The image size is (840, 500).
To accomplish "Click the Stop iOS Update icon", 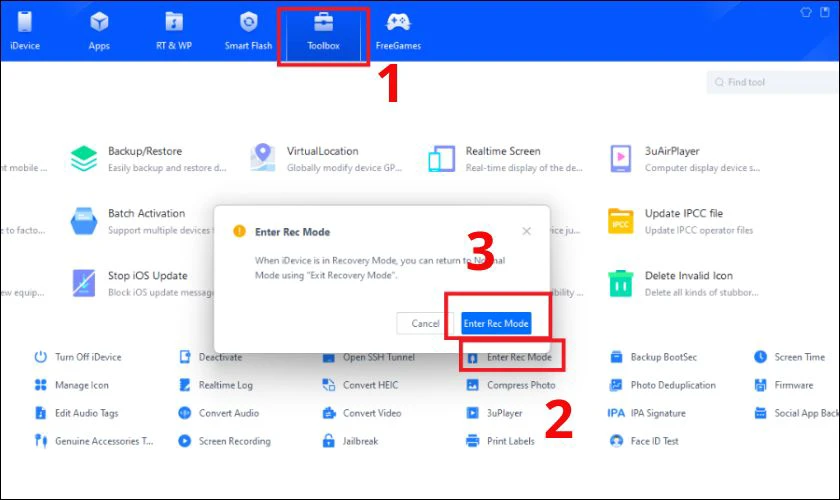I will (84, 283).
